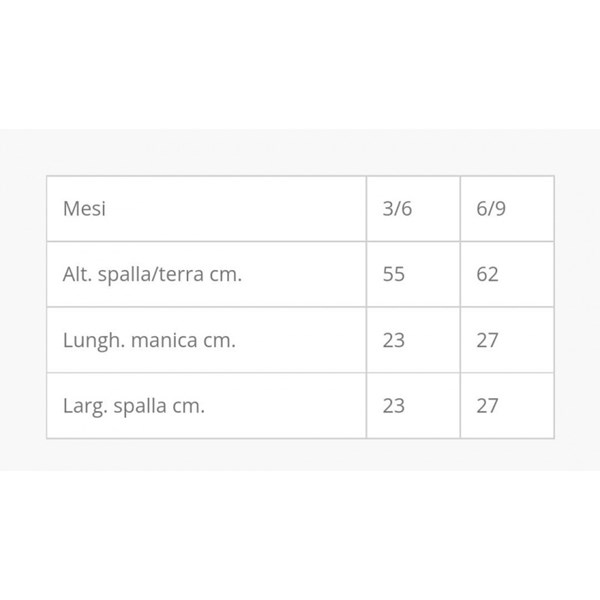Select value 55 for shoulder-to-ground height
This screenshot has width=600, height=600.
(x=394, y=274)
